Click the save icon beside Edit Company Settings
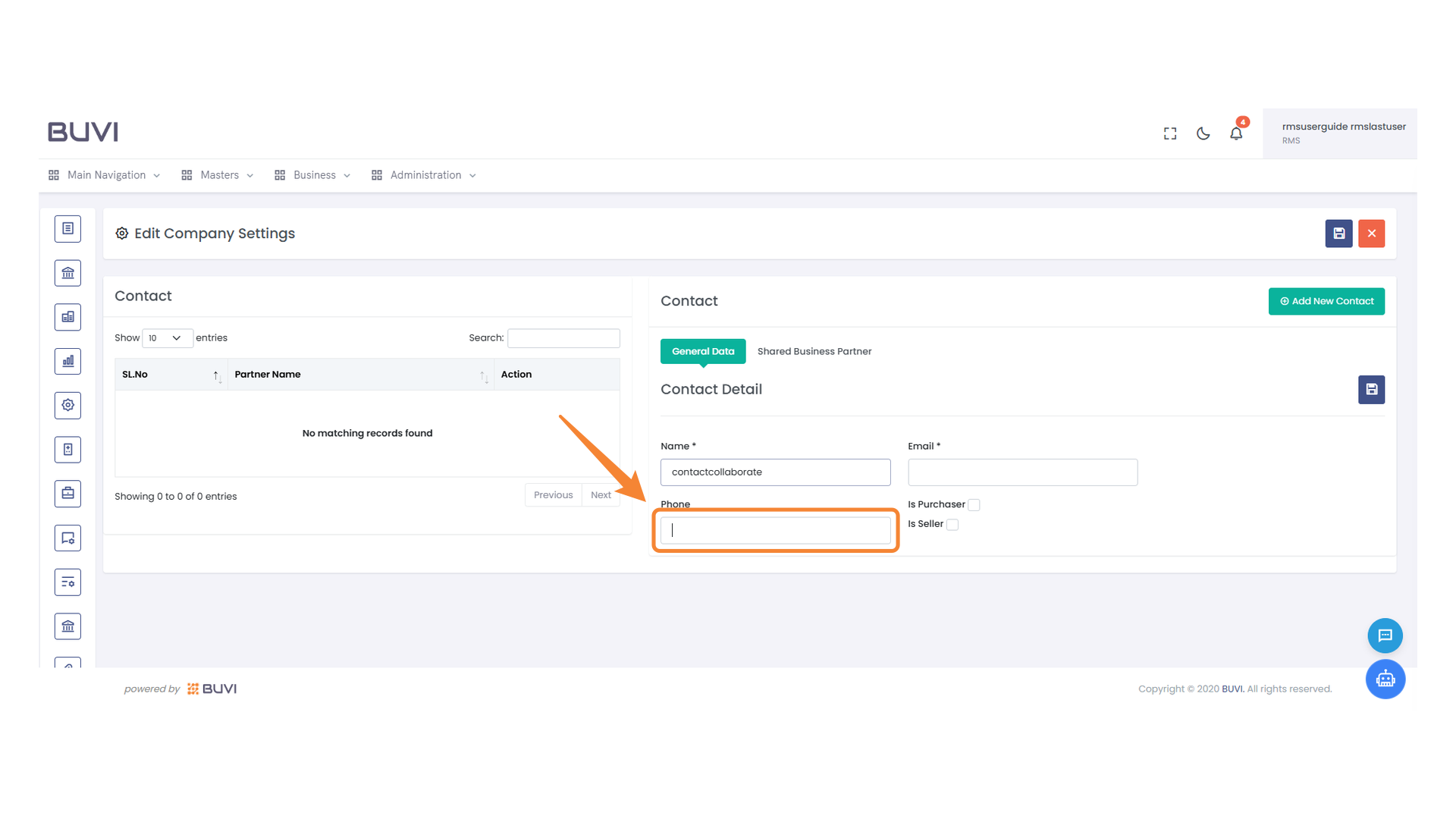1456x819 pixels. [x=1338, y=234]
